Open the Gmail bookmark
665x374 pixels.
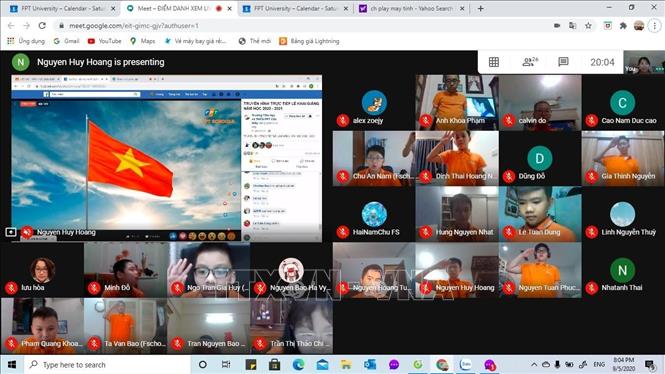pos(67,41)
